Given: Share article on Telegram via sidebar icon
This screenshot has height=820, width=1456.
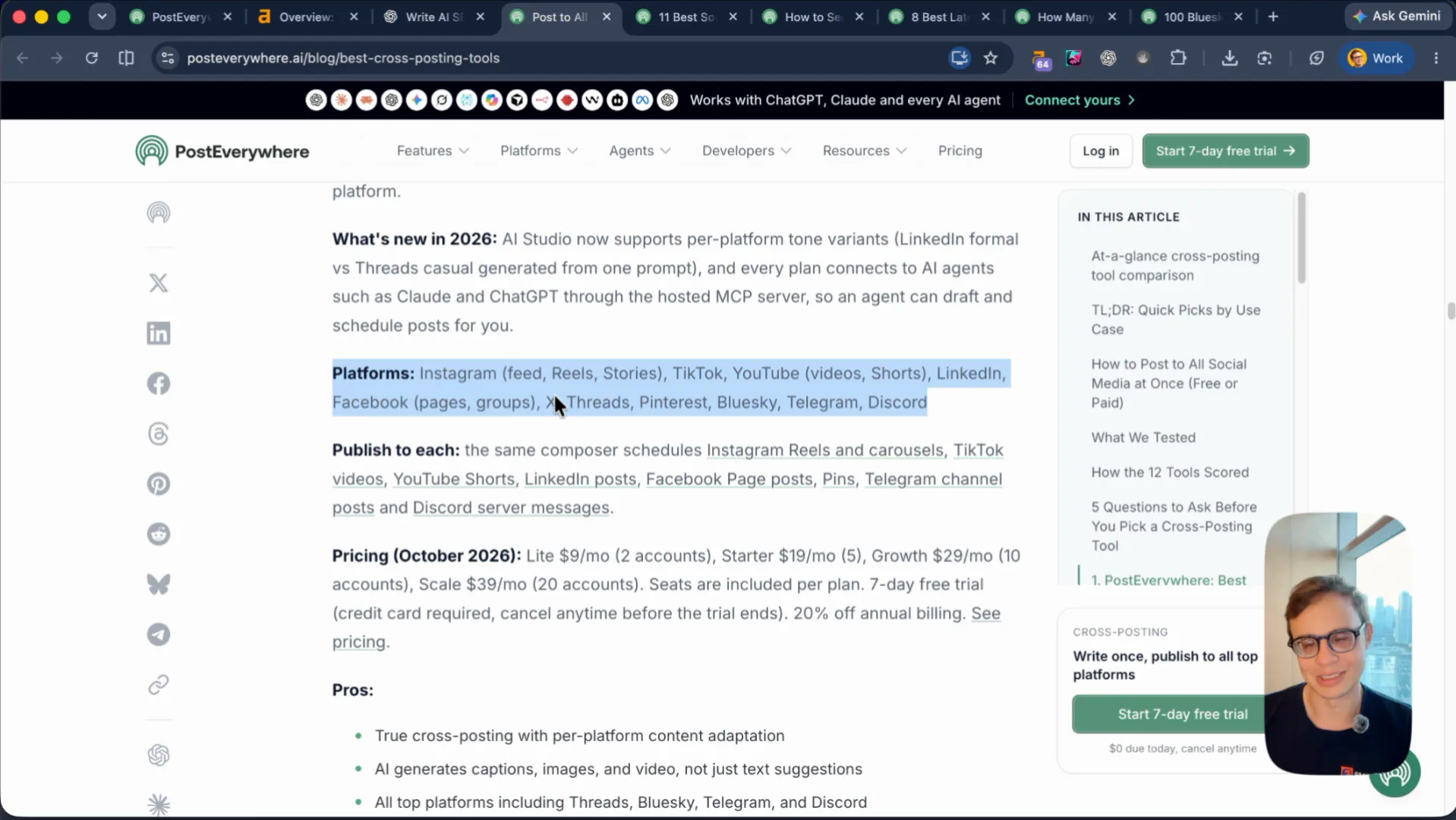Looking at the screenshot, I should pyautogui.click(x=158, y=635).
